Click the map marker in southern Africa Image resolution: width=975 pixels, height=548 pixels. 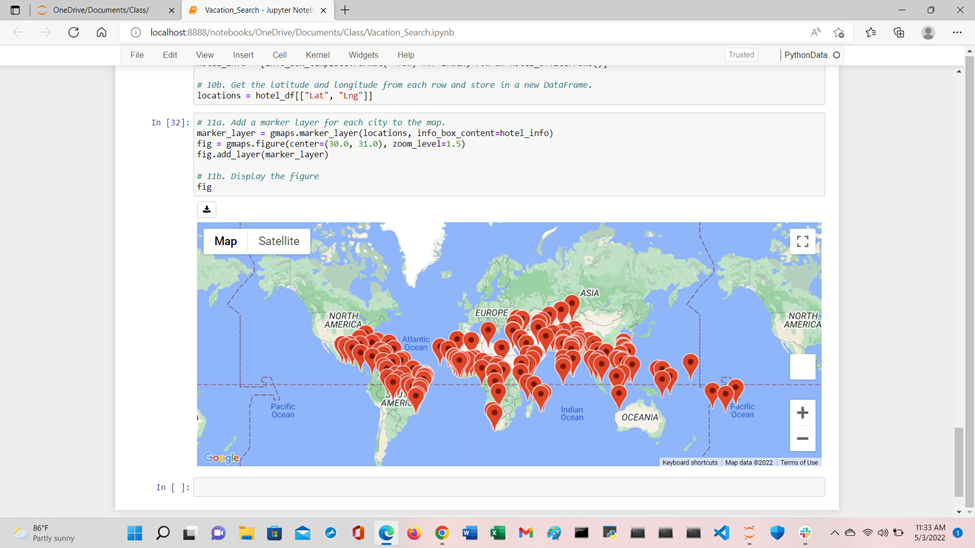(x=494, y=416)
